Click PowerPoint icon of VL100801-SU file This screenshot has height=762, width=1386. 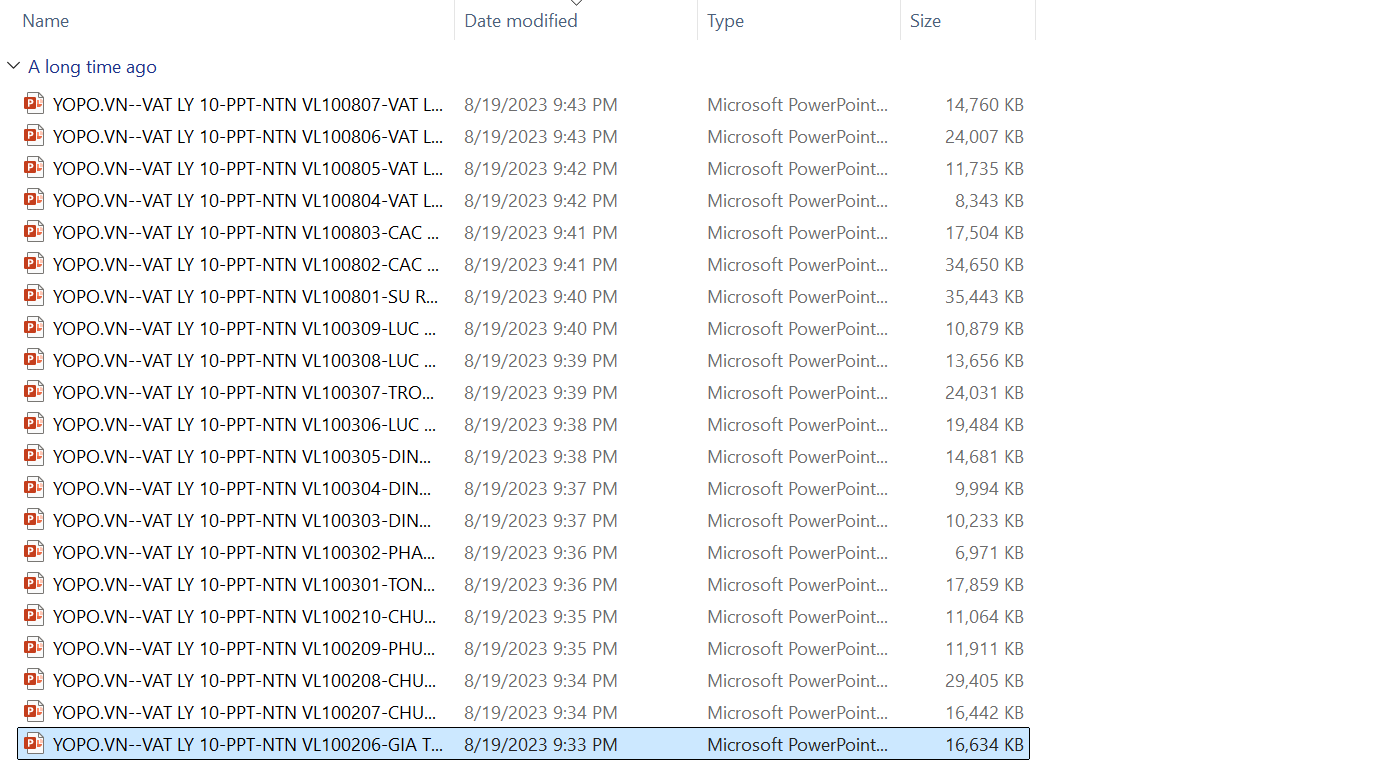point(34,296)
